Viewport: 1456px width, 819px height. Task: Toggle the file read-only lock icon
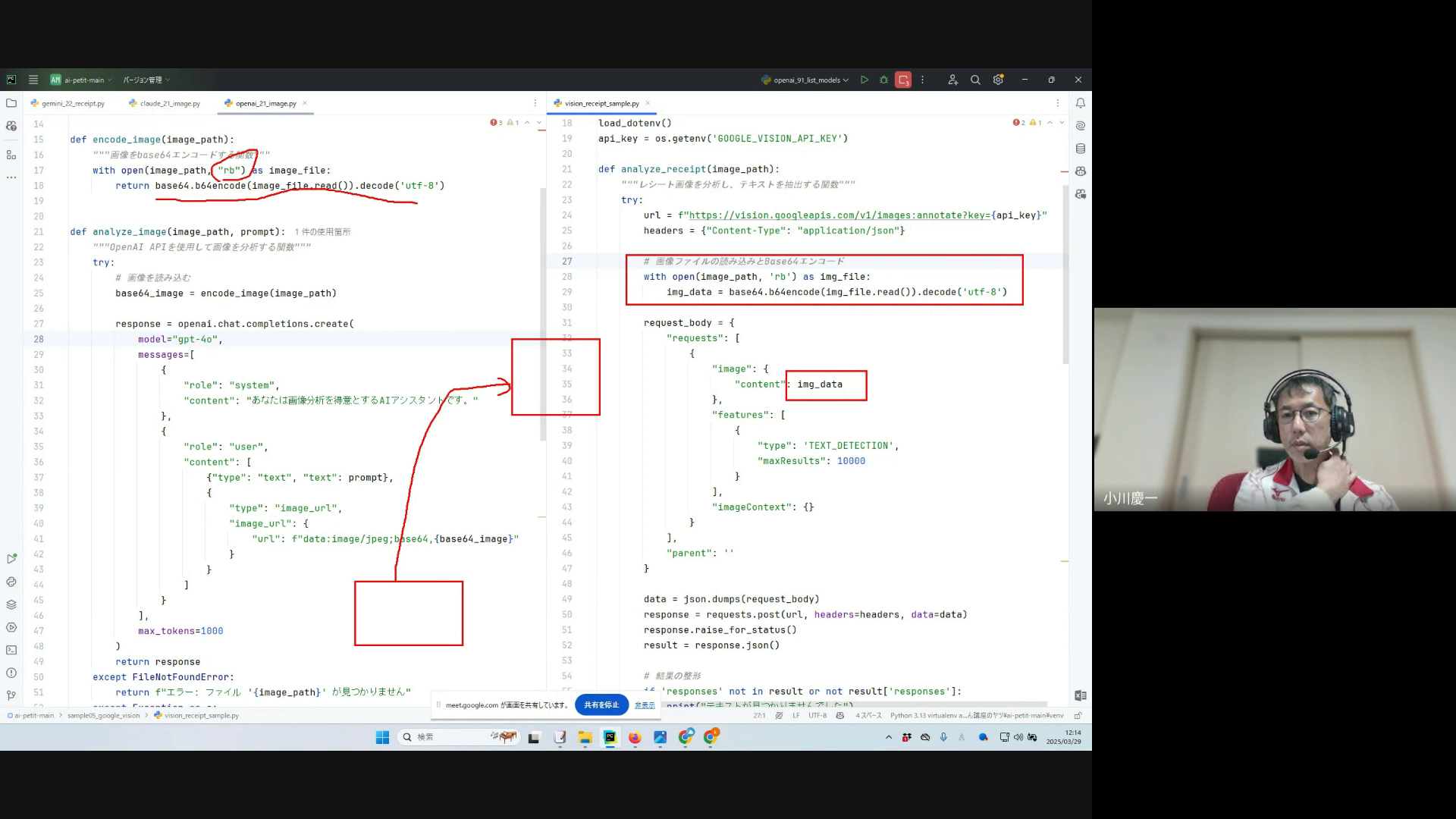point(1078,715)
